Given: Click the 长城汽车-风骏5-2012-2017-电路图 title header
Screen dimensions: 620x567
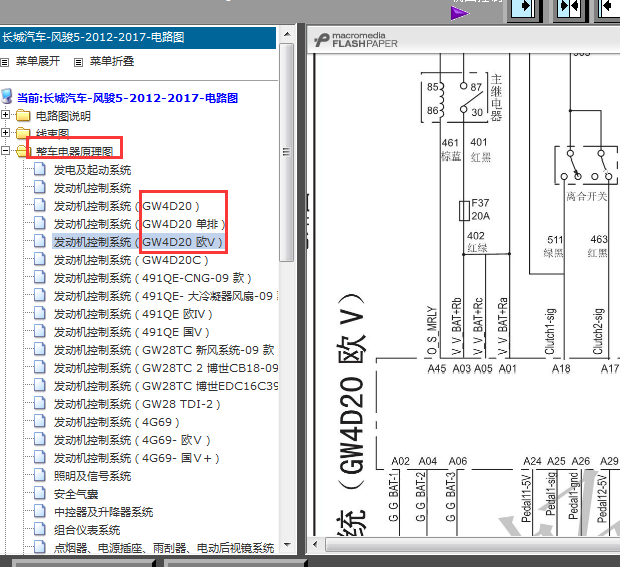Looking at the screenshot, I should coord(138,38).
